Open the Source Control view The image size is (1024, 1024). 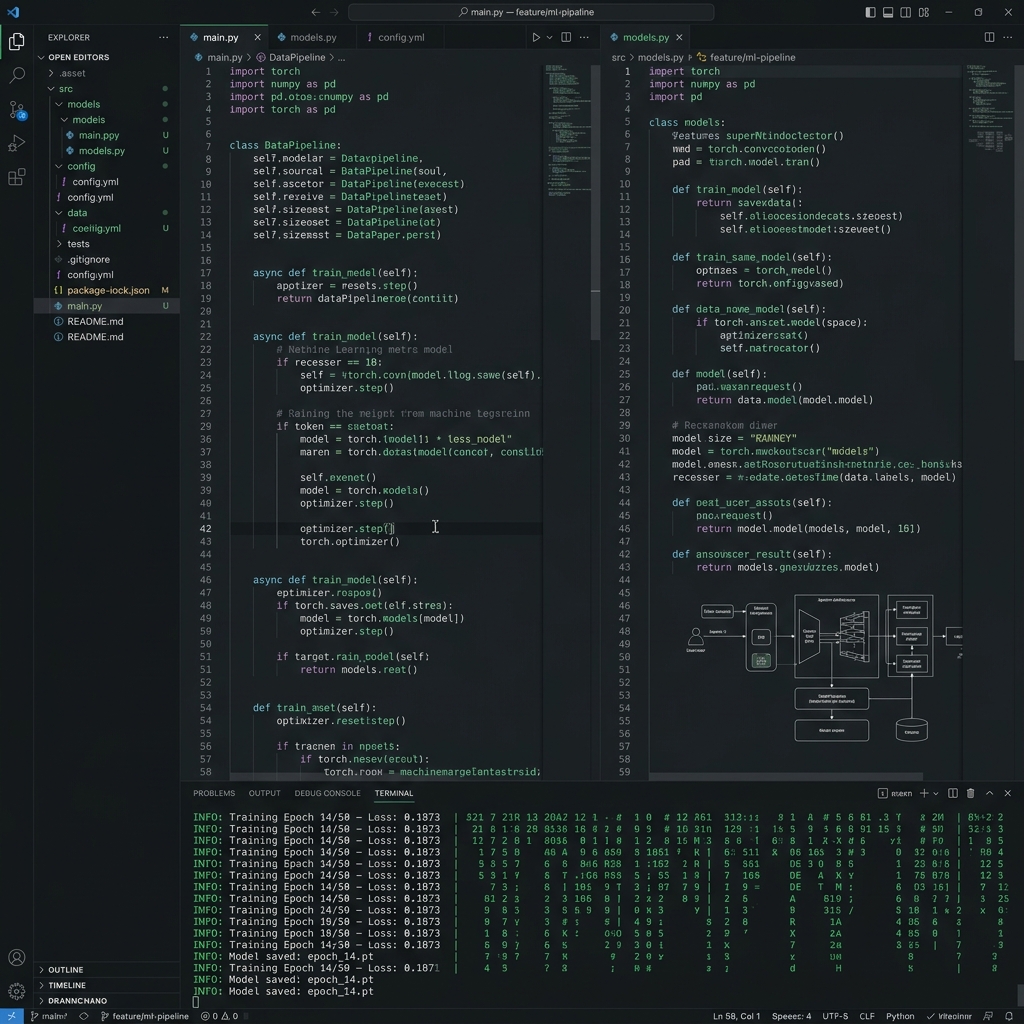click(15, 110)
